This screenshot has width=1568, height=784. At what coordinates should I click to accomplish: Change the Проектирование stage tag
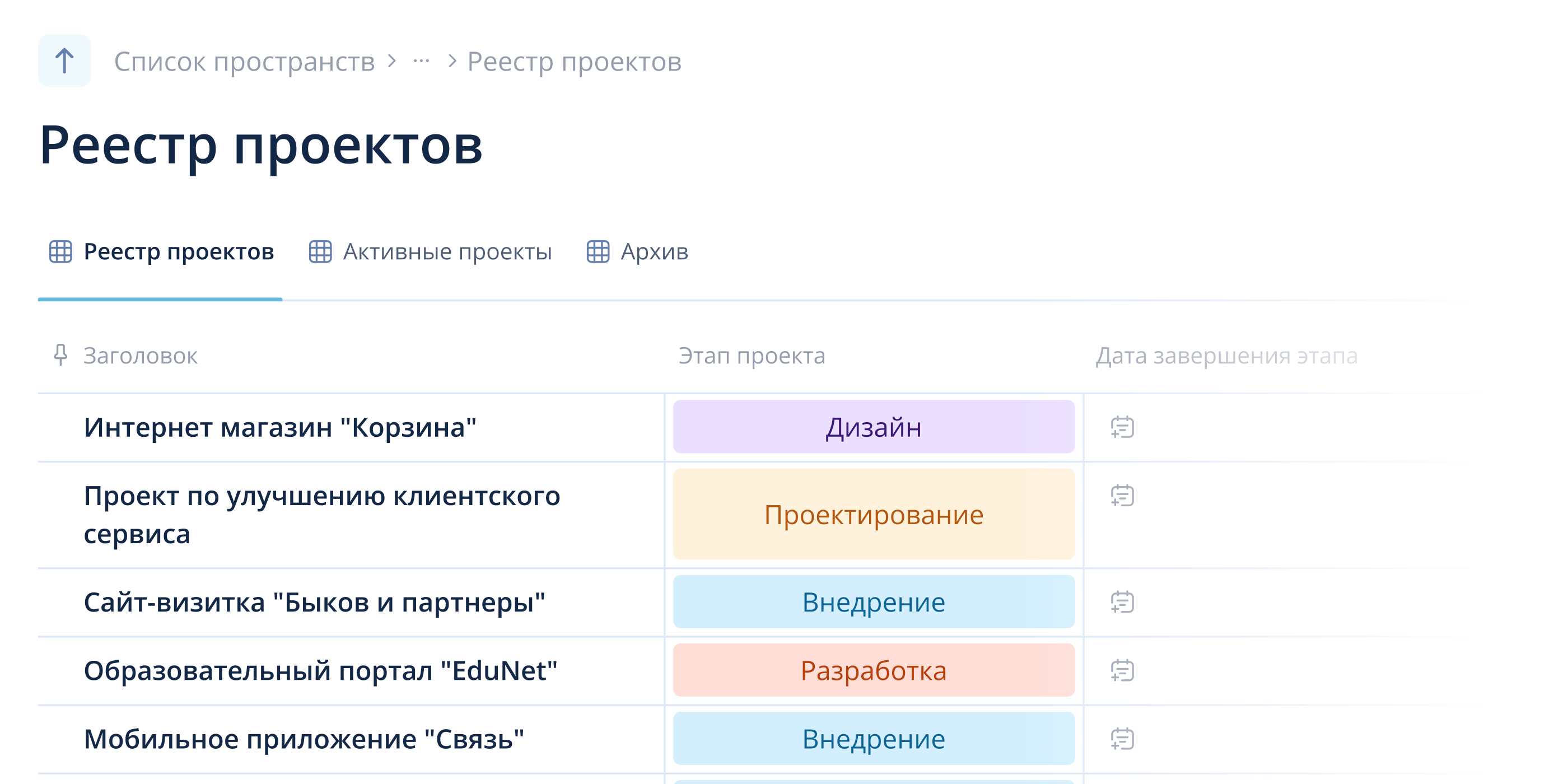874,514
